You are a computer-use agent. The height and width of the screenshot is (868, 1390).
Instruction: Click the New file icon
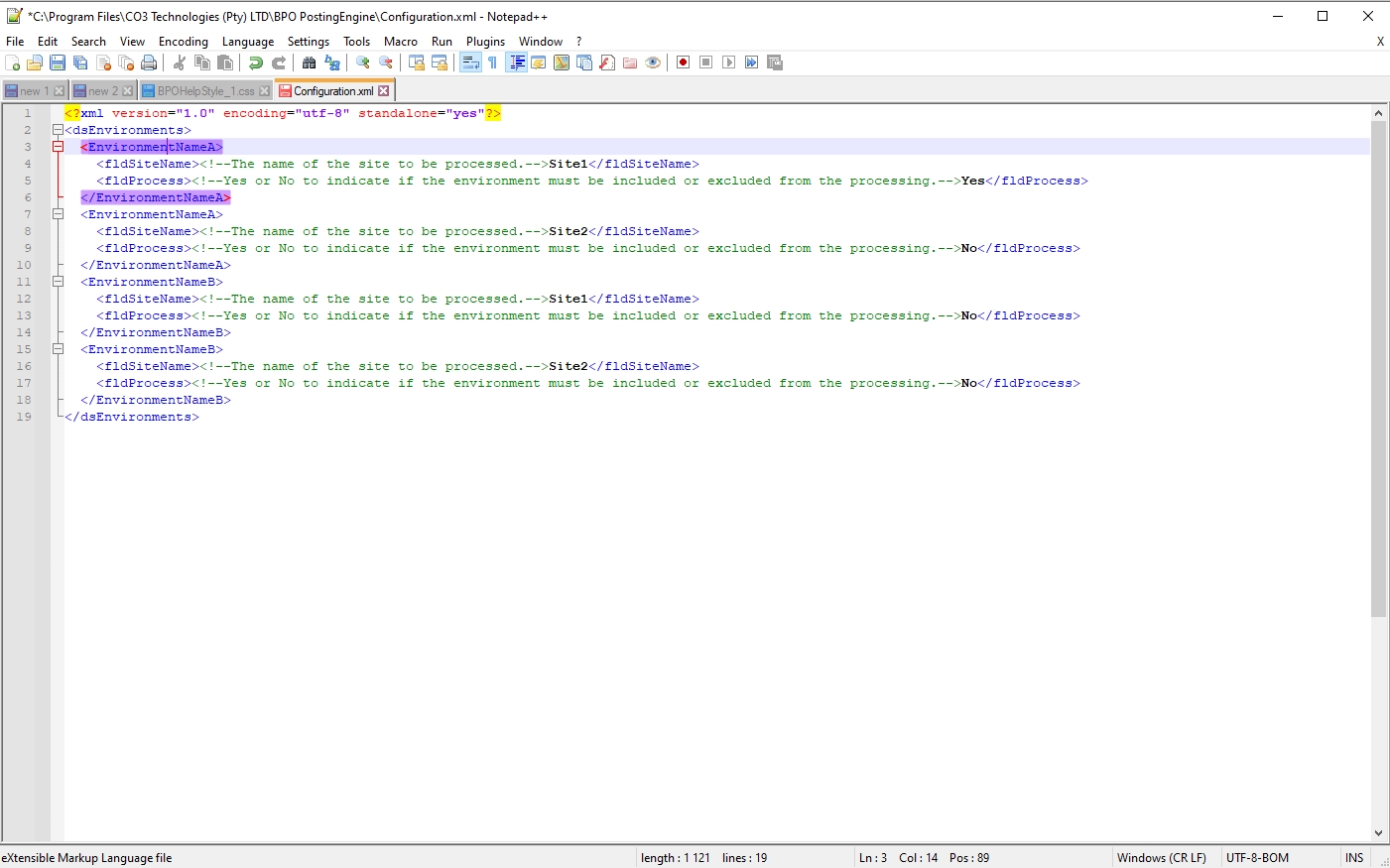click(x=12, y=62)
